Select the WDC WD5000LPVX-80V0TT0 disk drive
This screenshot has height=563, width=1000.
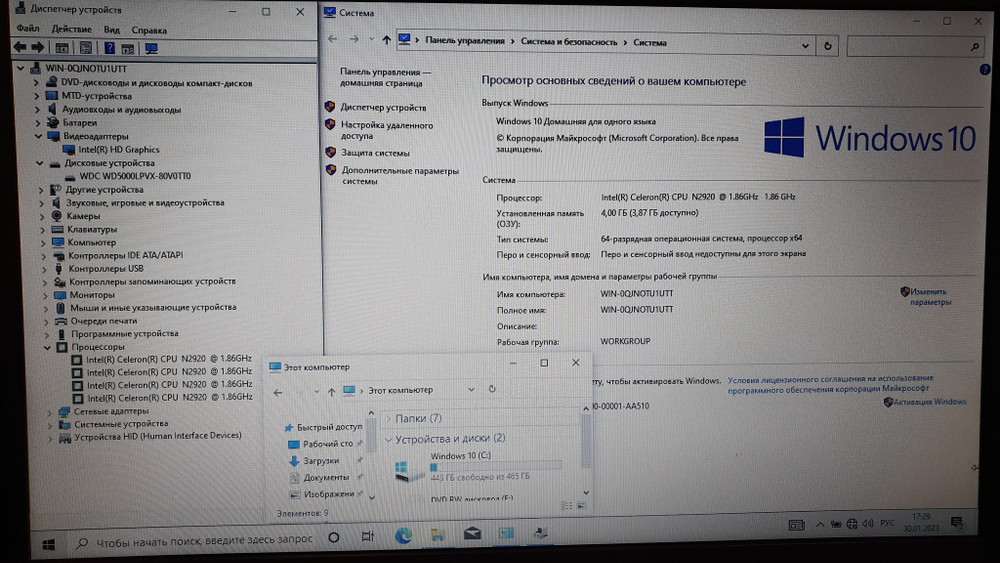click(135, 176)
